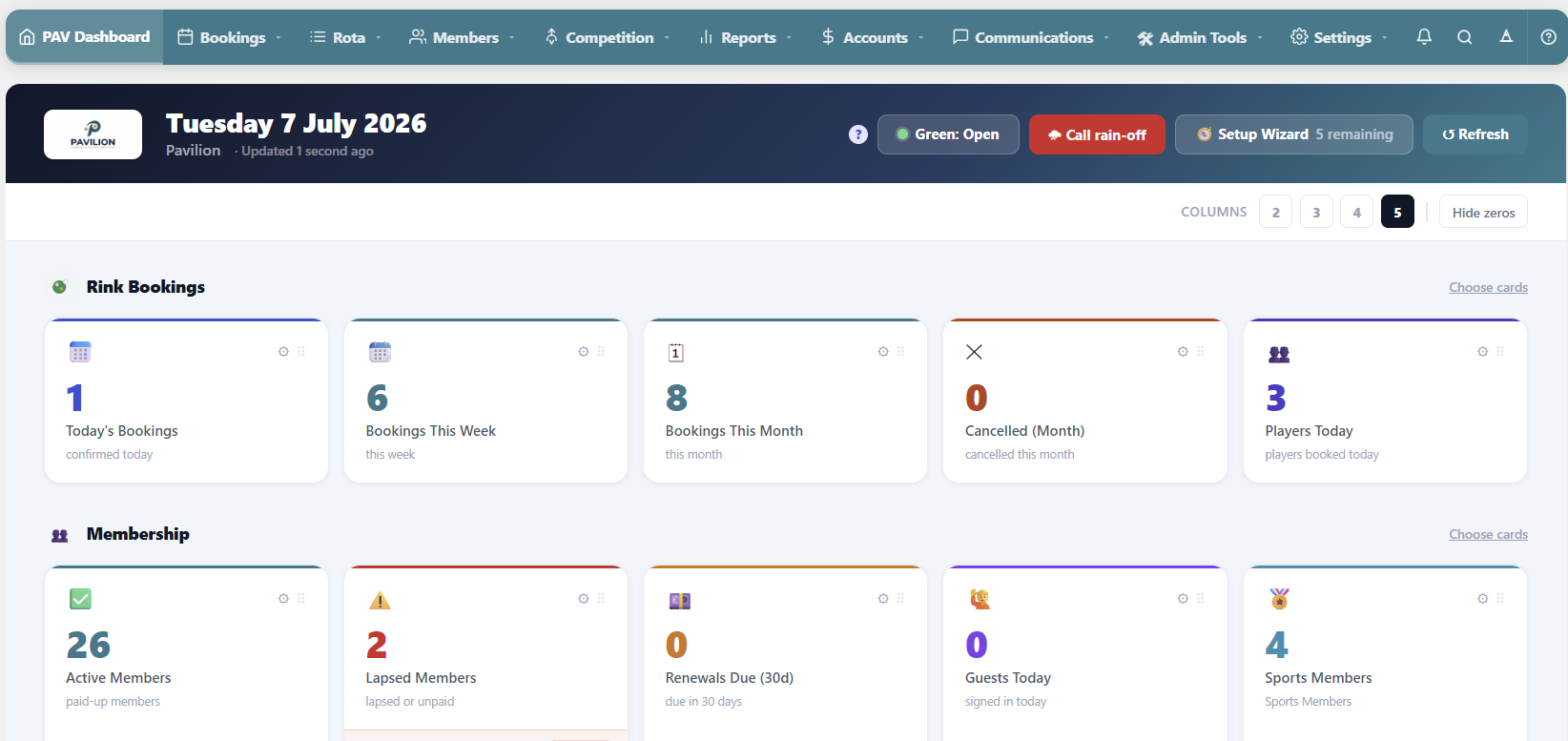Refresh the dashboard
Image resolution: width=1568 pixels, height=741 pixels.
point(1475,134)
